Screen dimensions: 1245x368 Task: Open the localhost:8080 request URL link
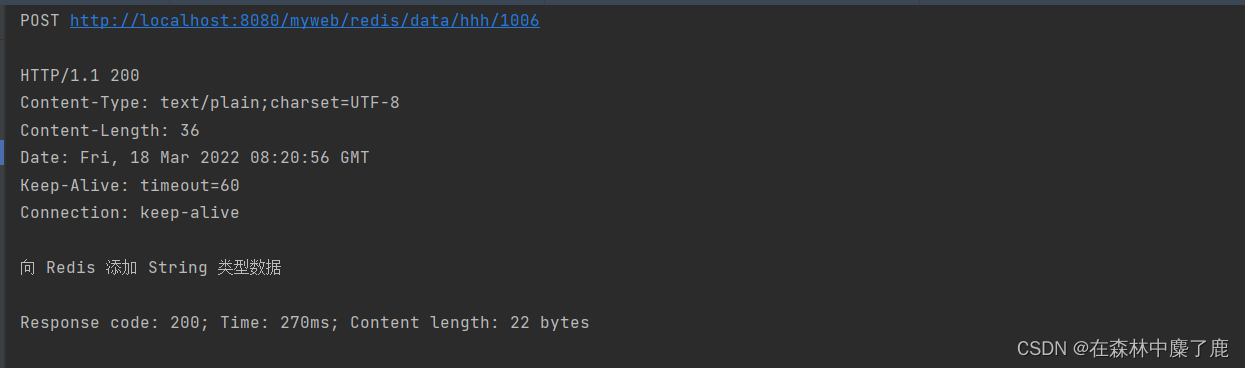[305, 20]
